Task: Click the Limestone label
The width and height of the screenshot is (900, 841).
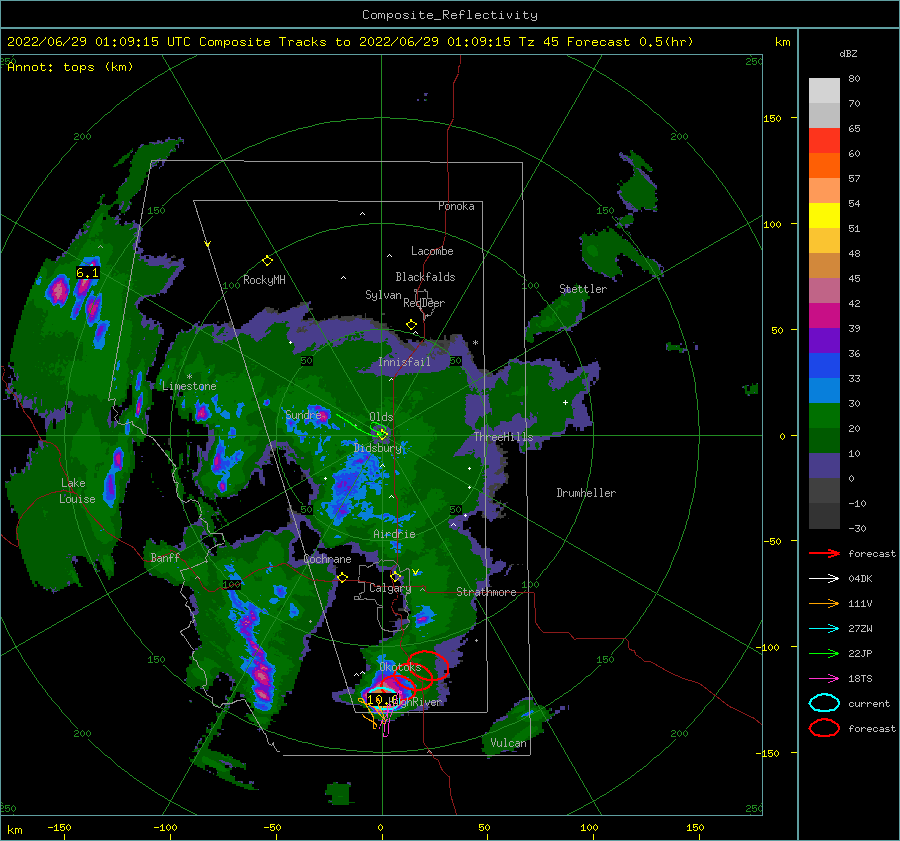Action: click(189, 386)
